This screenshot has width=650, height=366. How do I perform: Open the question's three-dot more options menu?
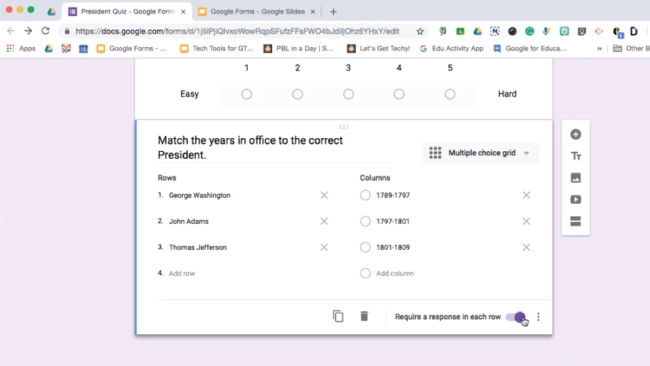[x=538, y=317]
